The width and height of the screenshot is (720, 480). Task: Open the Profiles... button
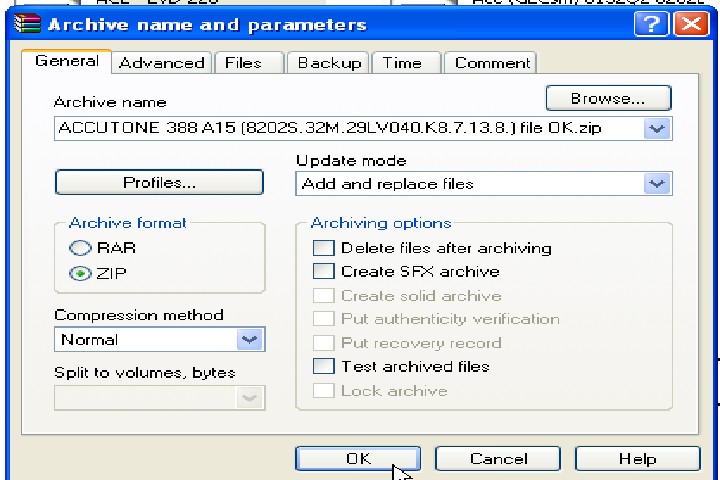pos(159,182)
